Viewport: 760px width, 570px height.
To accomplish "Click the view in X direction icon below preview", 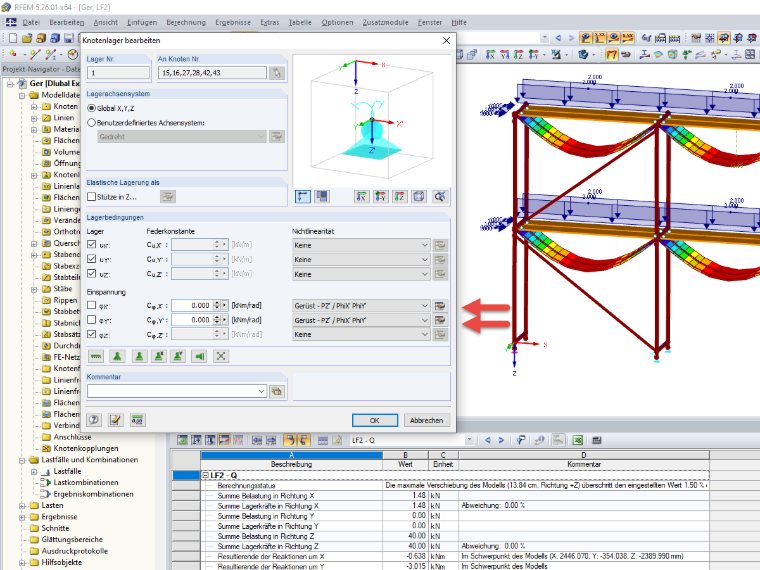I will [361, 196].
